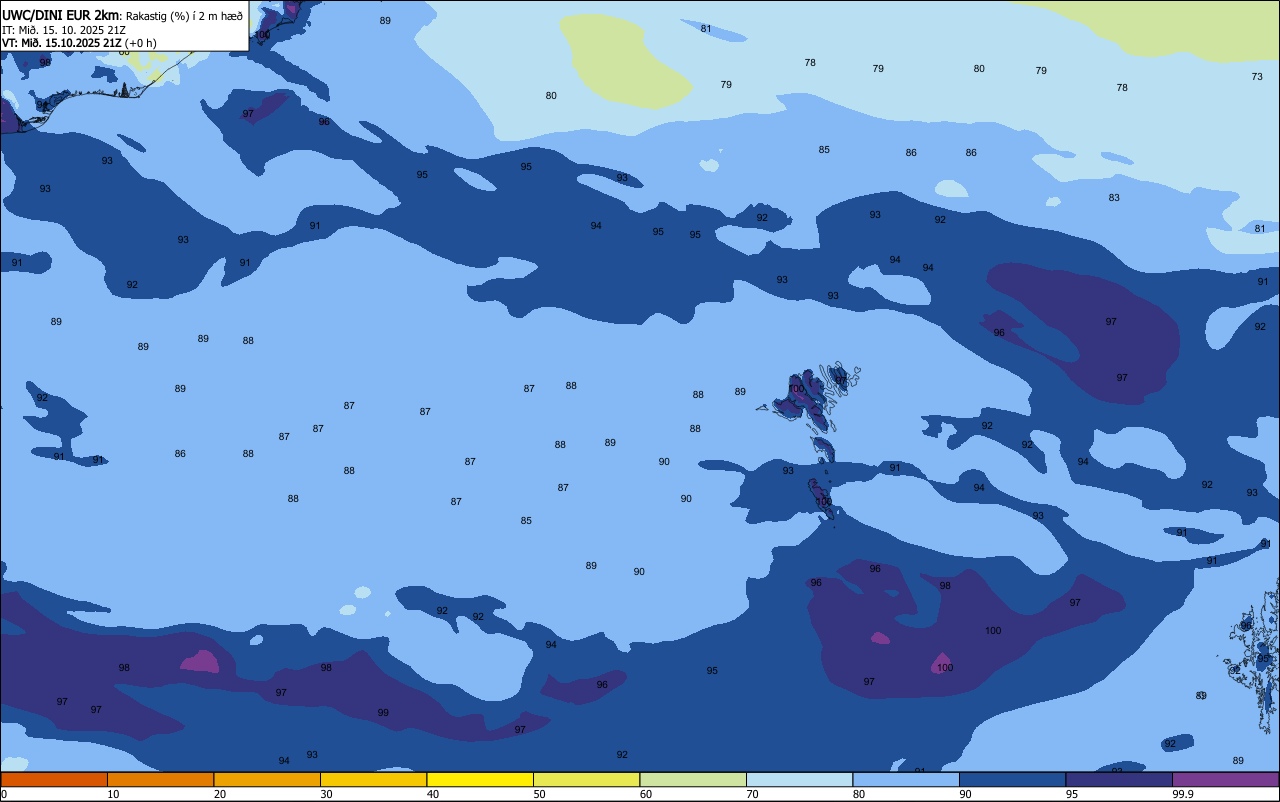Click the "VT: Mið. 15.10.2025 21Z (+0 h)" line

tap(79, 43)
